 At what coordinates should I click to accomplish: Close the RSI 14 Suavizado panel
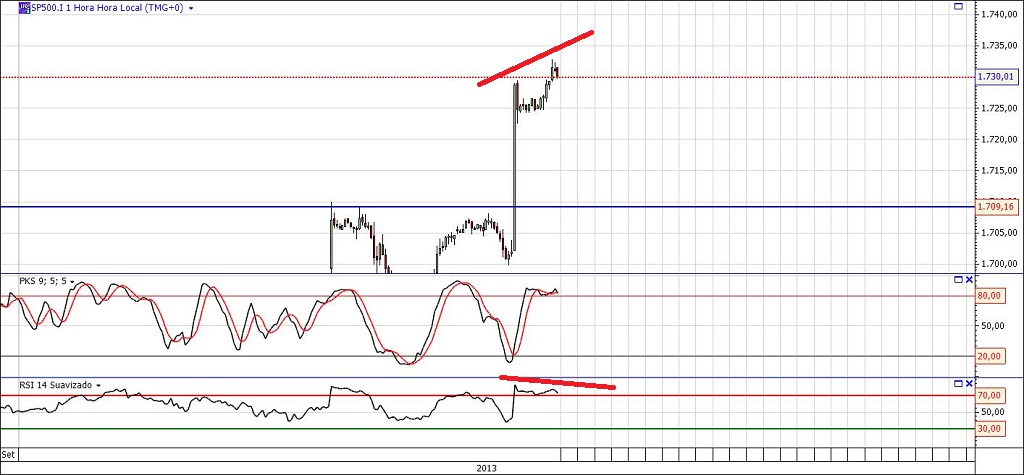tap(969, 384)
